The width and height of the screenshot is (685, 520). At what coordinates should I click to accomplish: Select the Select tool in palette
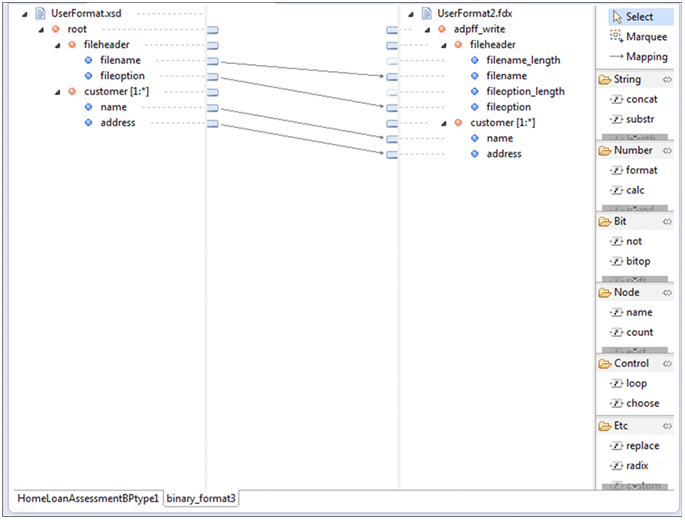pos(640,17)
